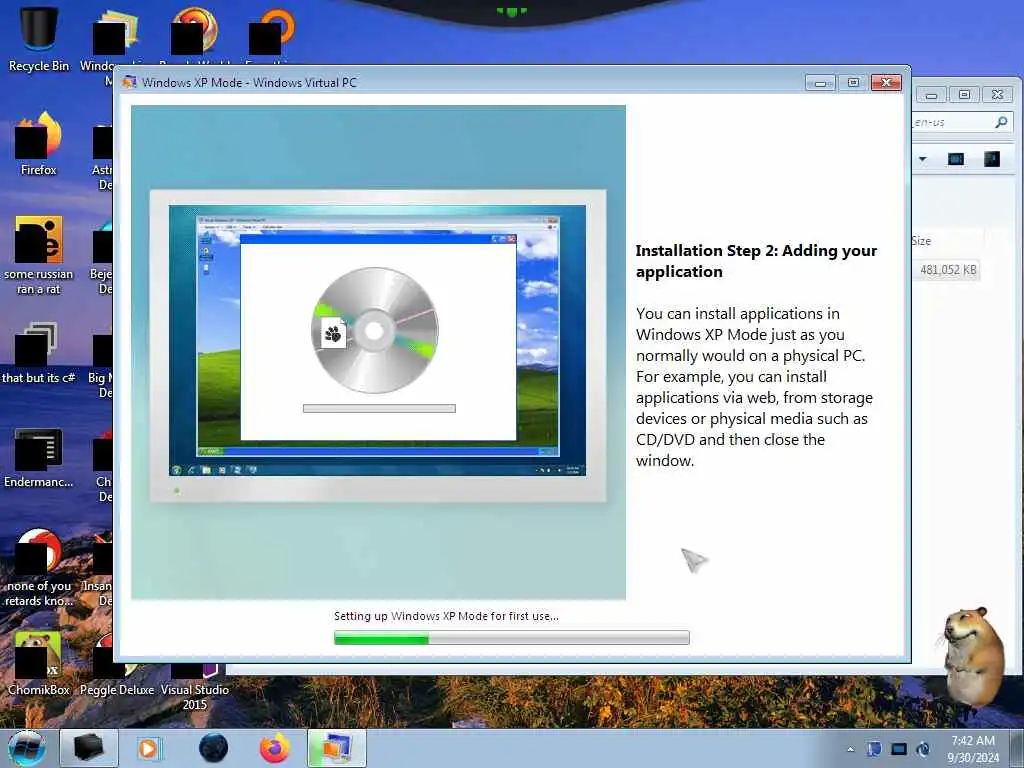Open the taskbar clock showing 7:42 AM
The width and height of the screenshot is (1024, 768).
973,749
